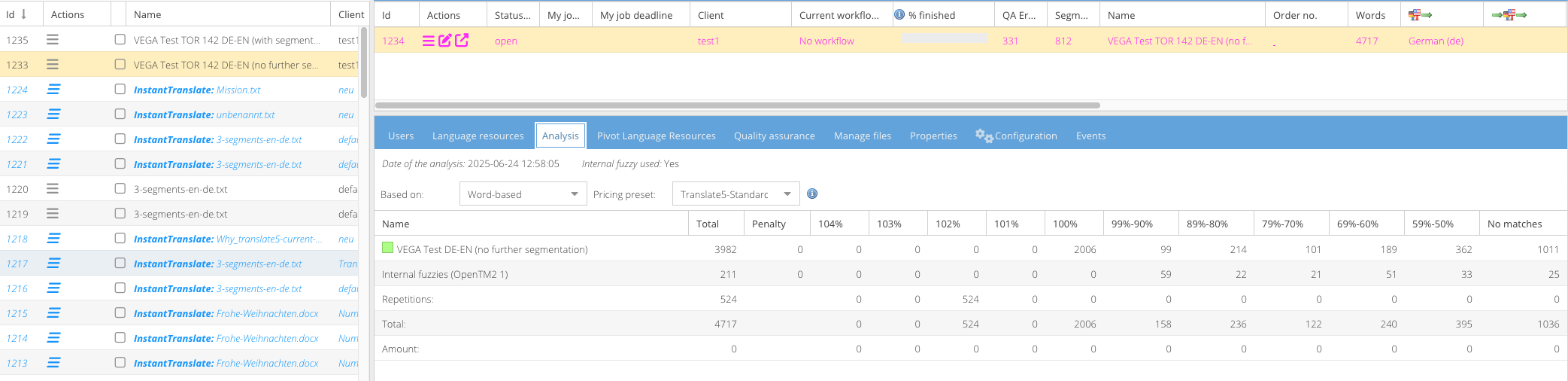Sort by Id column in project list

(17, 14)
